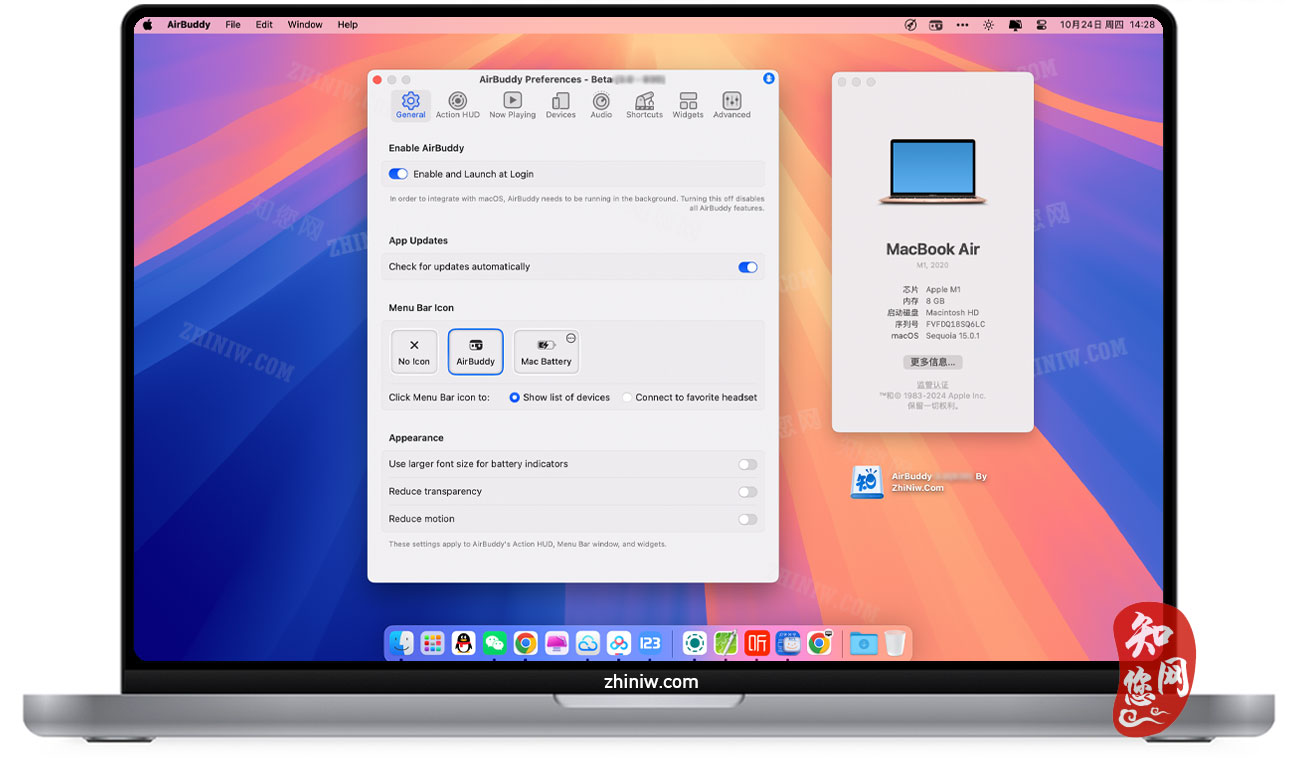Open Control Center from menu bar
This screenshot has height=779, width=1298.
(x=1041, y=25)
